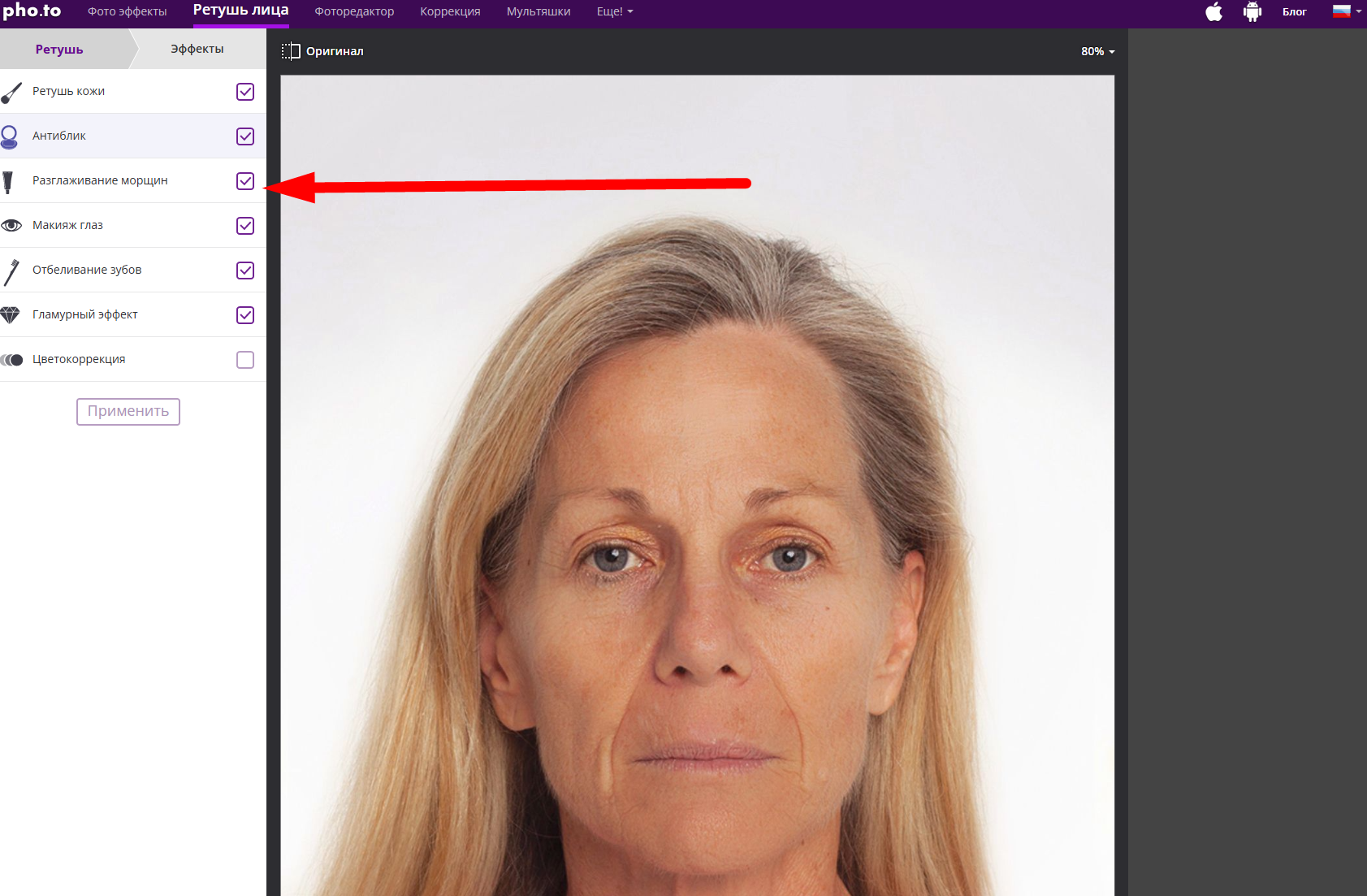Switch to the Эффекты tab
Screen dimensions: 1367x896
(197, 49)
